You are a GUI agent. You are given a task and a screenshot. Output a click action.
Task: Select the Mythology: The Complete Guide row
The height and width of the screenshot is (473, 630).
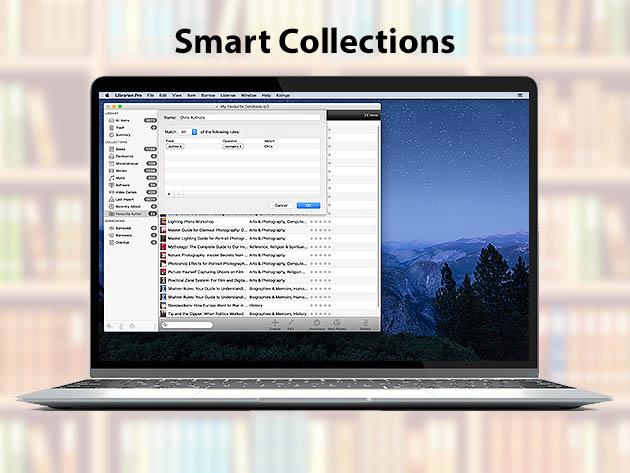pos(268,247)
